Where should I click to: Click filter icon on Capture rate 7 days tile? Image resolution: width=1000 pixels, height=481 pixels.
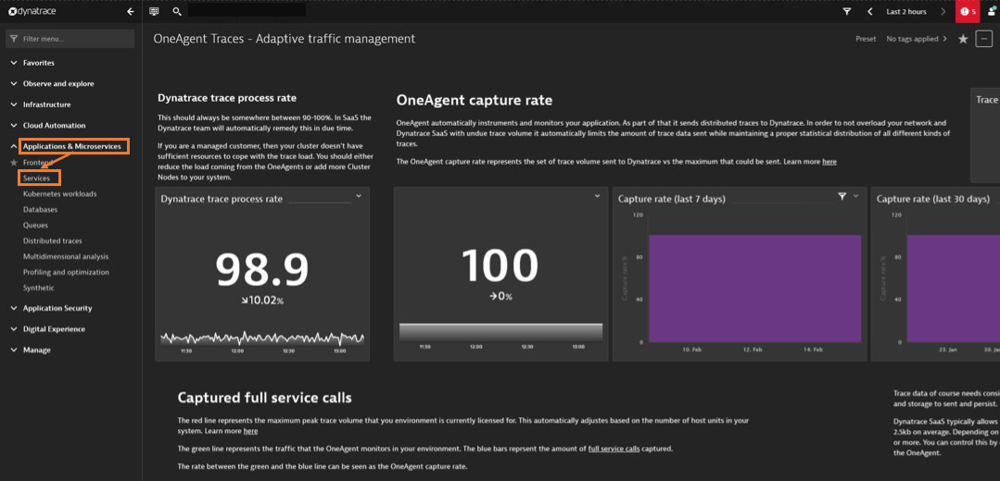pos(842,196)
